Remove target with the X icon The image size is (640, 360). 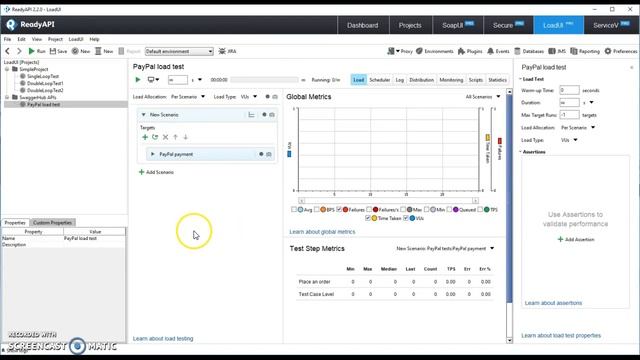pyautogui.click(x=165, y=137)
